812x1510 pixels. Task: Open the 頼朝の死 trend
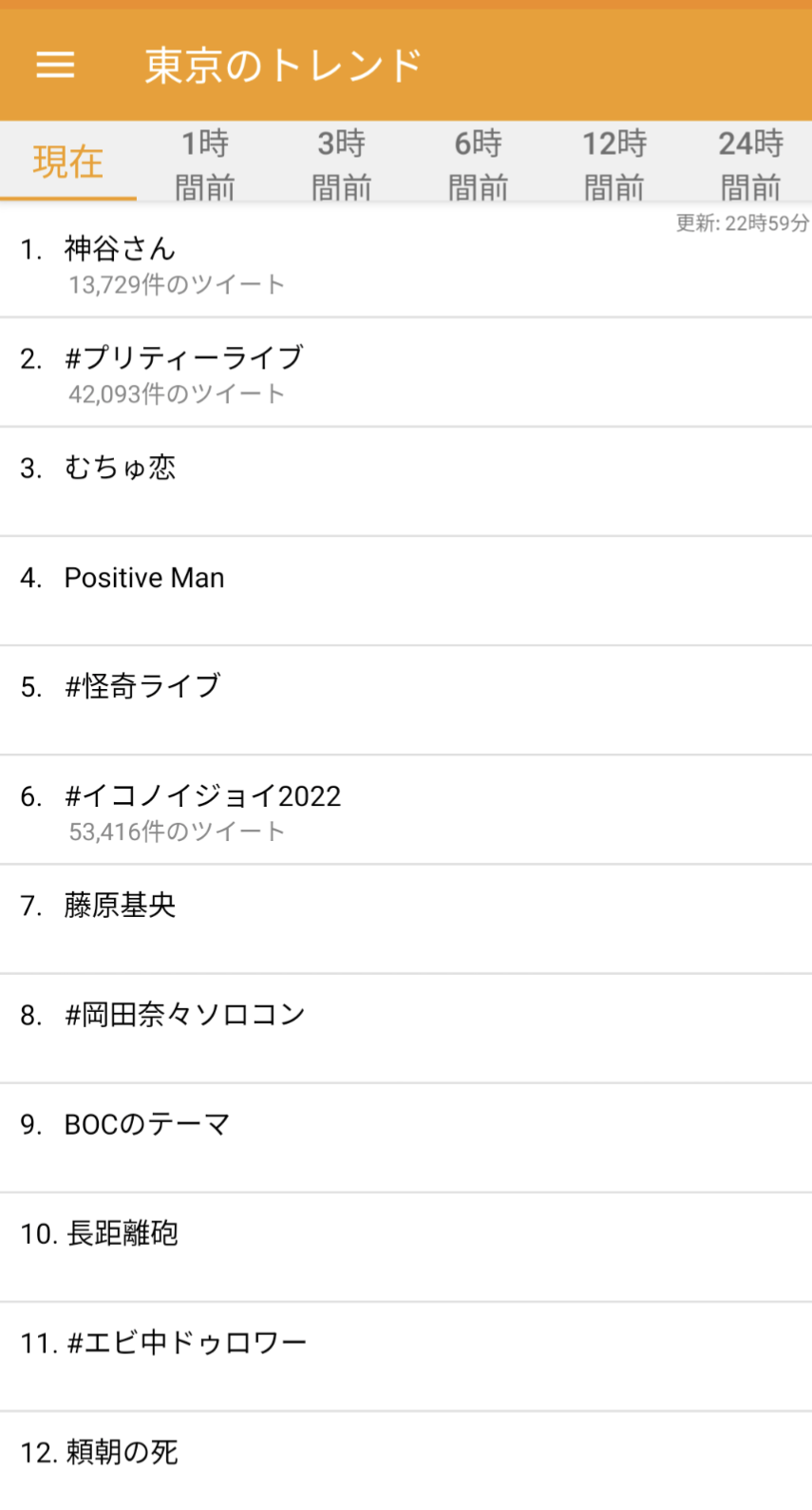[123, 1452]
